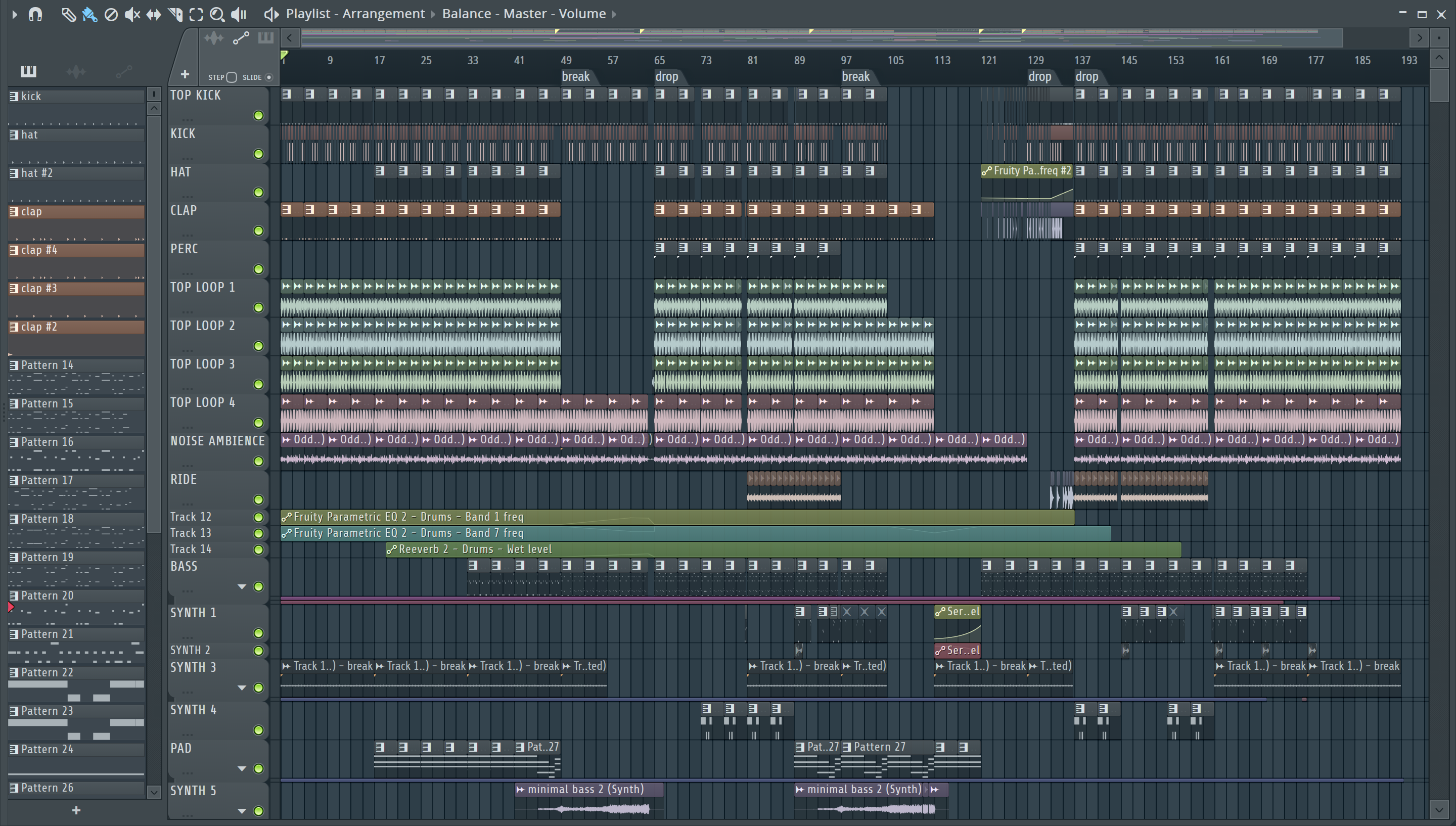This screenshot has width=1456, height=826.
Task: Select the Playback speaker tool
Action: click(x=239, y=14)
